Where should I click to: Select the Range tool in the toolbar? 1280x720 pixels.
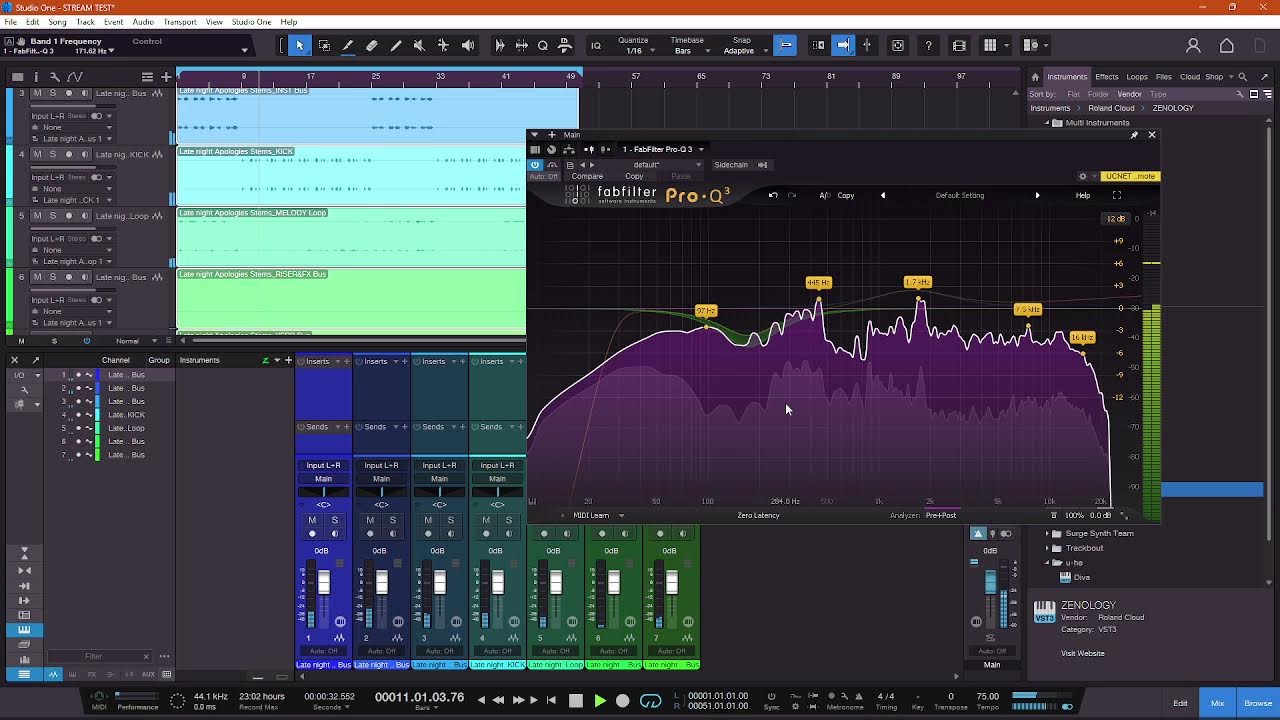click(x=324, y=45)
